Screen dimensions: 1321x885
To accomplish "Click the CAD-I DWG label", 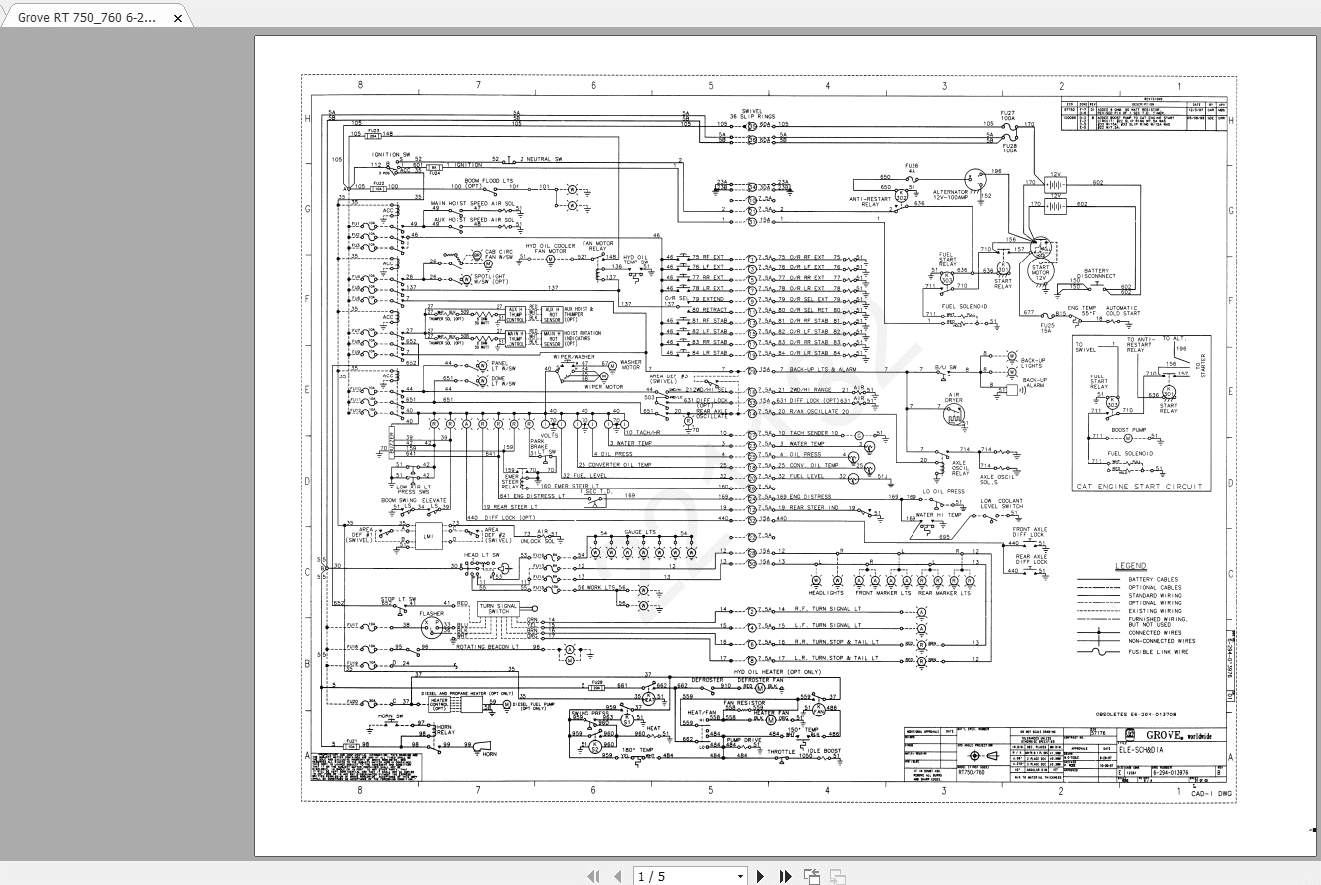I will tap(1214, 791).
